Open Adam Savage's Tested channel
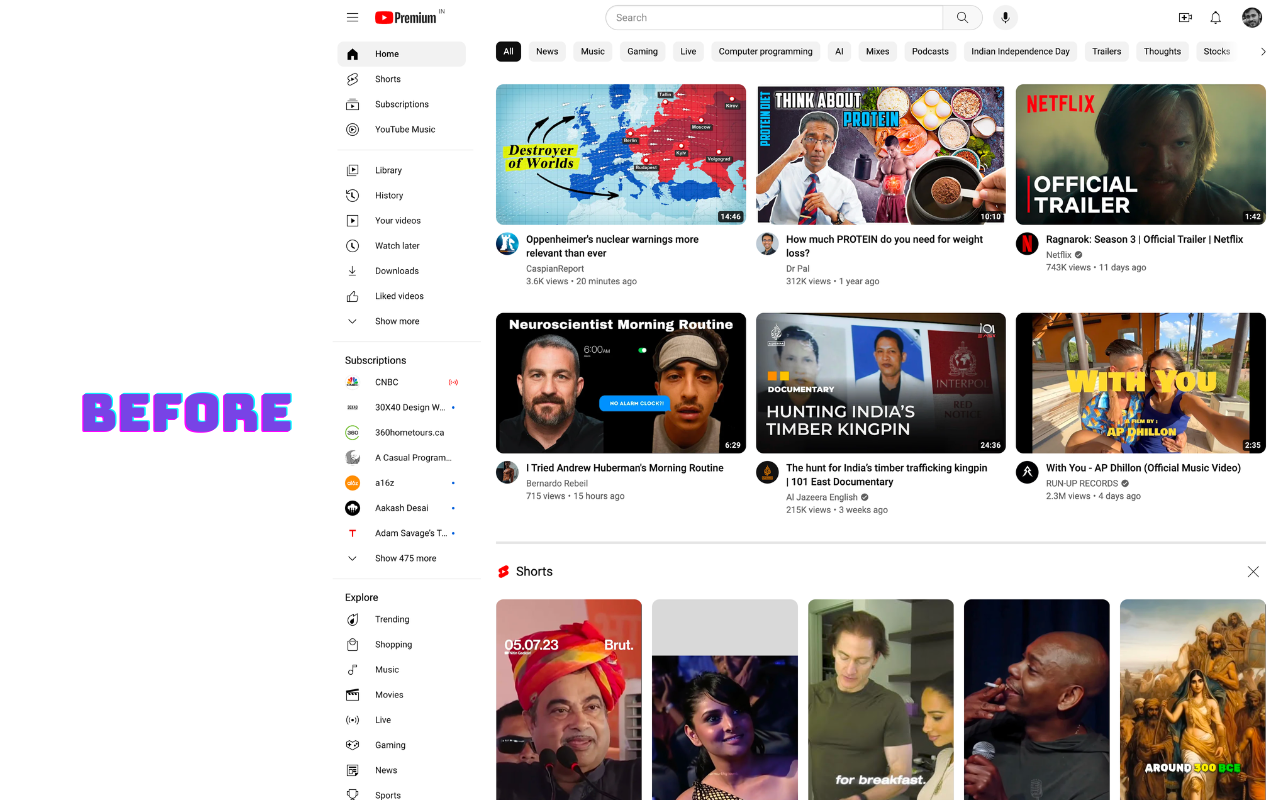This screenshot has height=800, width=1280. [x=401, y=533]
